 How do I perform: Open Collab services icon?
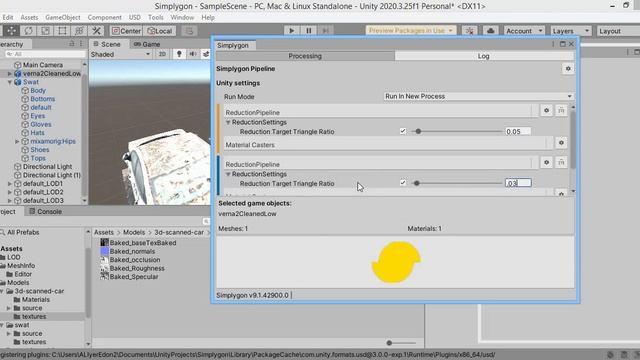coord(470,31)
